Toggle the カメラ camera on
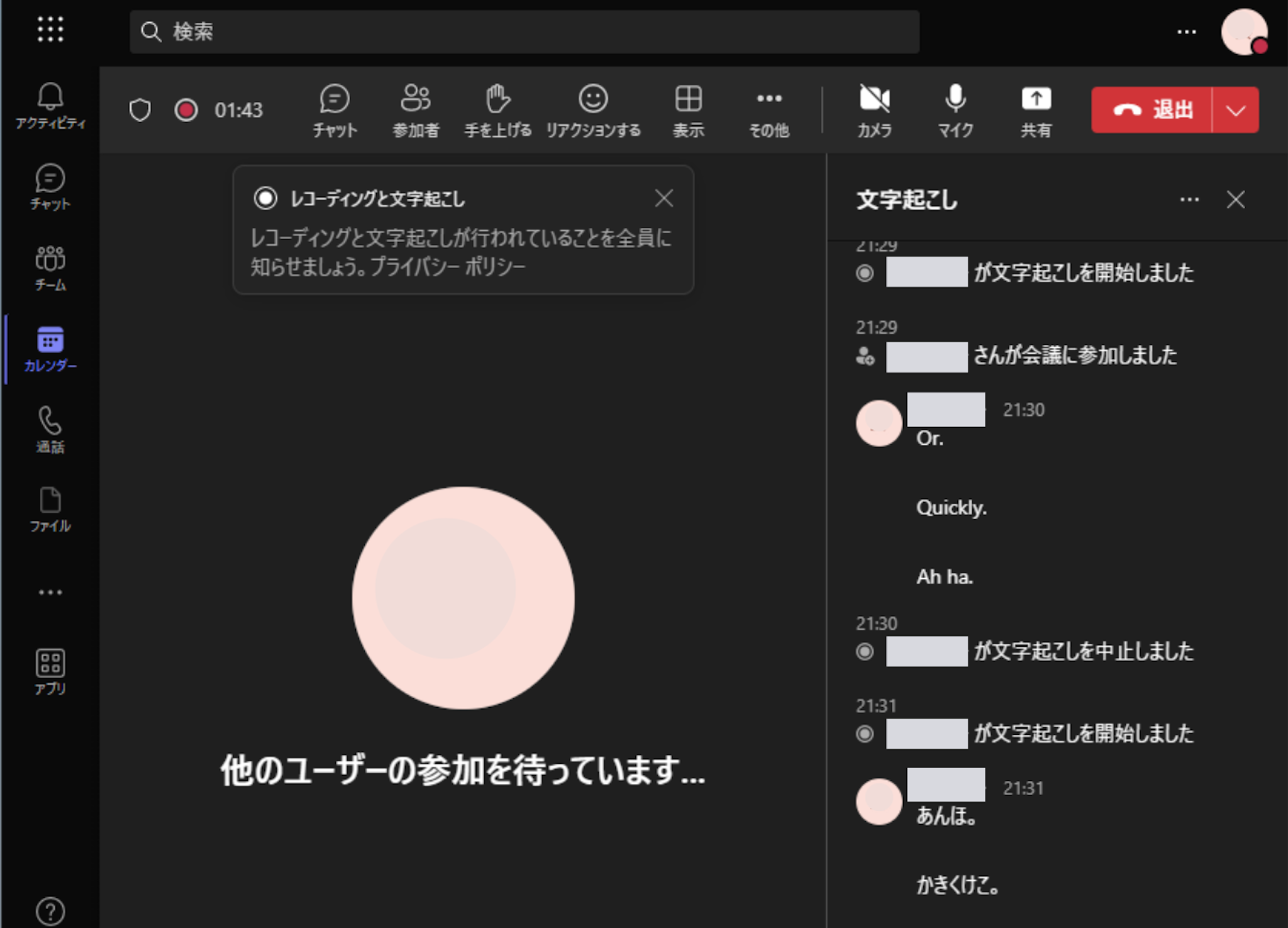Viewport: 1288px width, 928px height. click(874, 110)
